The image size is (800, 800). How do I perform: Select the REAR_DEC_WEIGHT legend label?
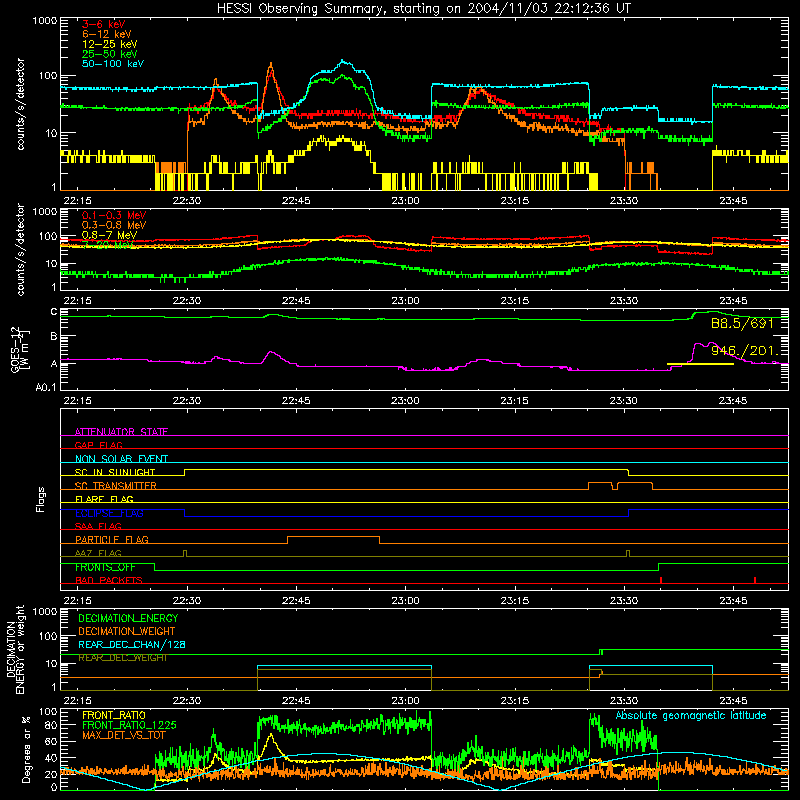coord(122,658)
